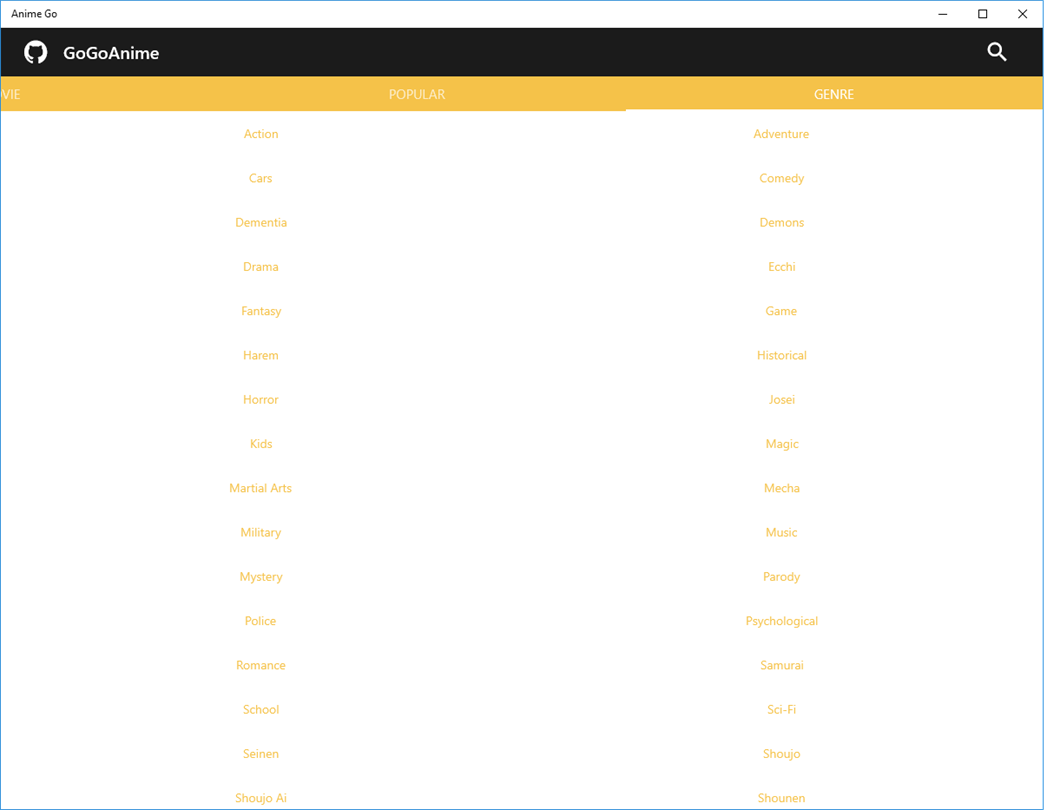Choose the Cars genre link
Viewport: 1044px width, 810px height.
(260, 178)
